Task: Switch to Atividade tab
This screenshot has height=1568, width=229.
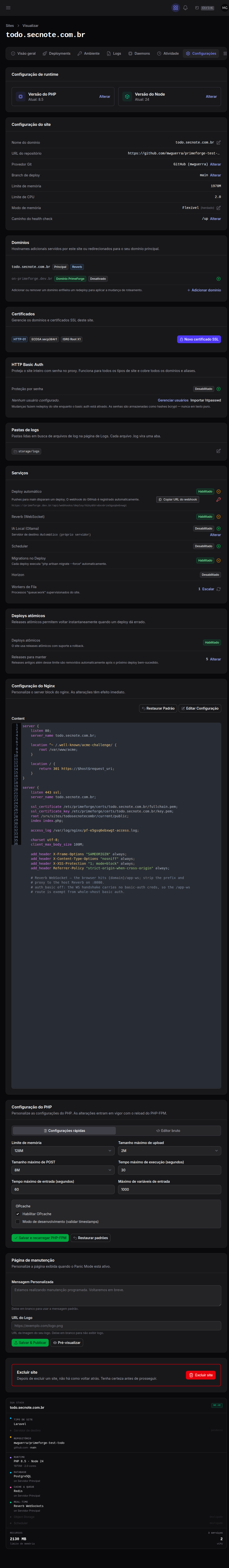Action: pyautogui.click(x=168, y=53)
